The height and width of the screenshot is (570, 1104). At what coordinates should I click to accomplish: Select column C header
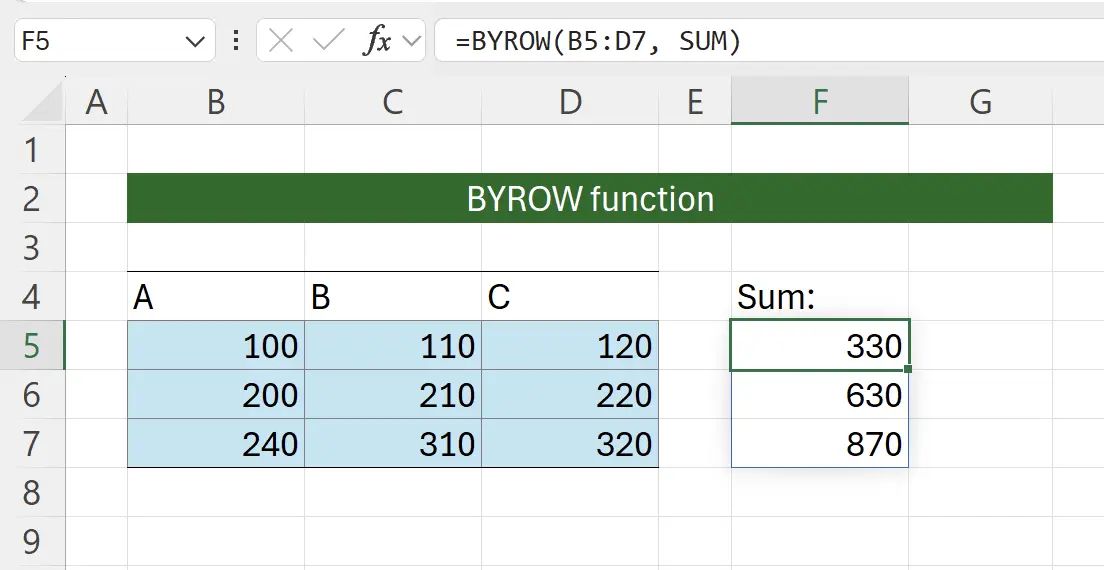coord(393,102)
